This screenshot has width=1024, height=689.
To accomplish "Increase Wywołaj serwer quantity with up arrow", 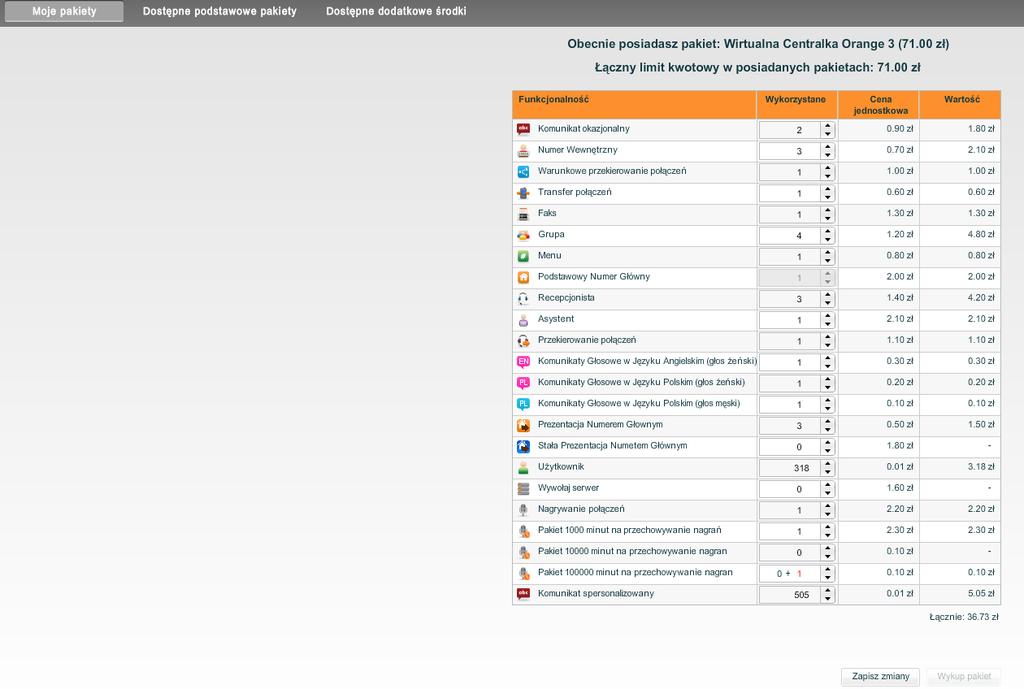I will tap(827, 485).
